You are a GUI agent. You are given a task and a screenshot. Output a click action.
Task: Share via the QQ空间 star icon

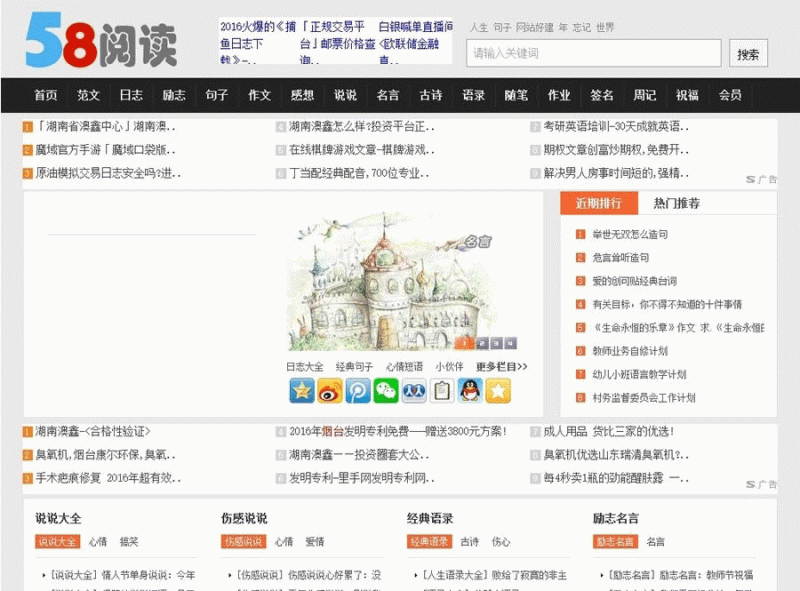[x=300, y=388]
